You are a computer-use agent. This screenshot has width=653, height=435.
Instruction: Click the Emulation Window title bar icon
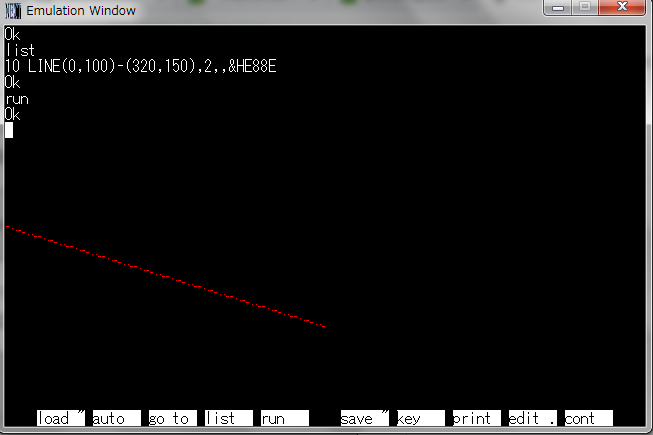click(x=13, y=11)
